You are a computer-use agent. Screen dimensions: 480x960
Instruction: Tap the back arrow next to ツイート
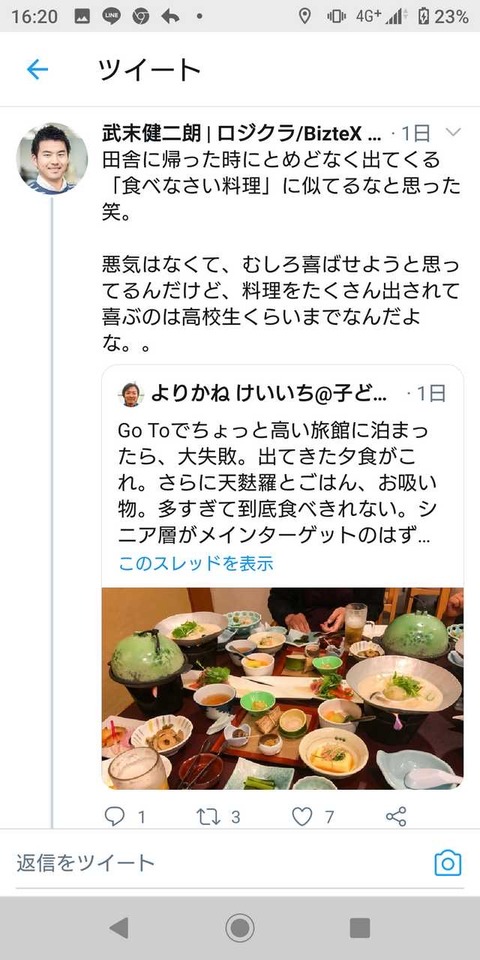37,70
